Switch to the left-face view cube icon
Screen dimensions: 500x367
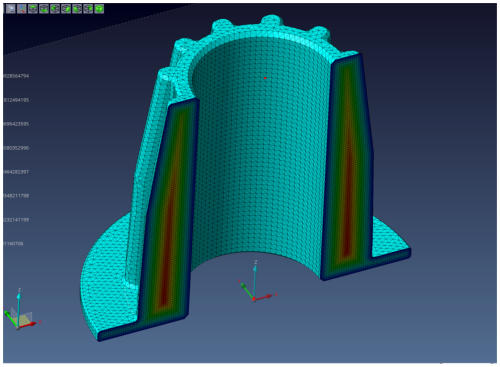55,9
